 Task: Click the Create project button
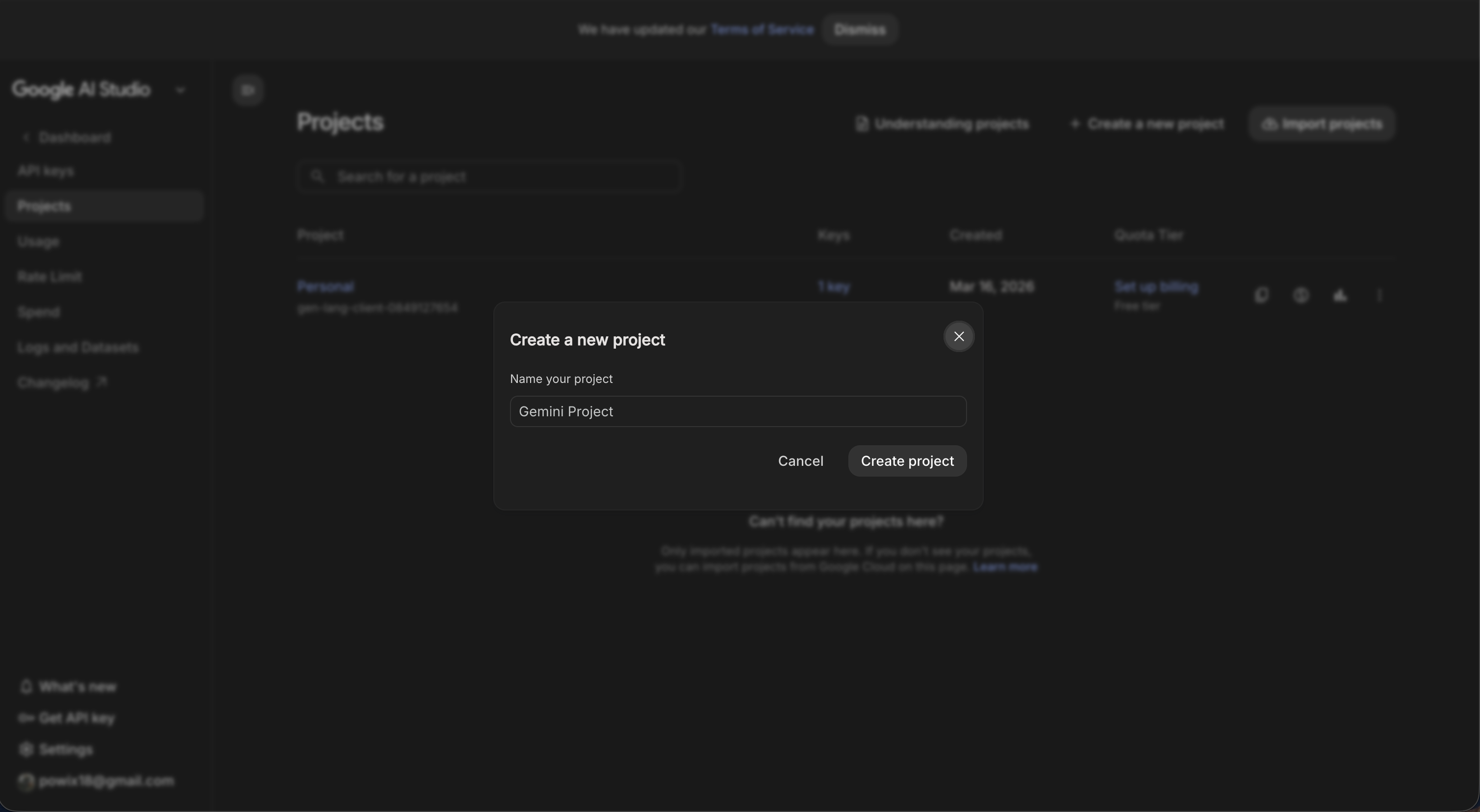pos(907,461)
